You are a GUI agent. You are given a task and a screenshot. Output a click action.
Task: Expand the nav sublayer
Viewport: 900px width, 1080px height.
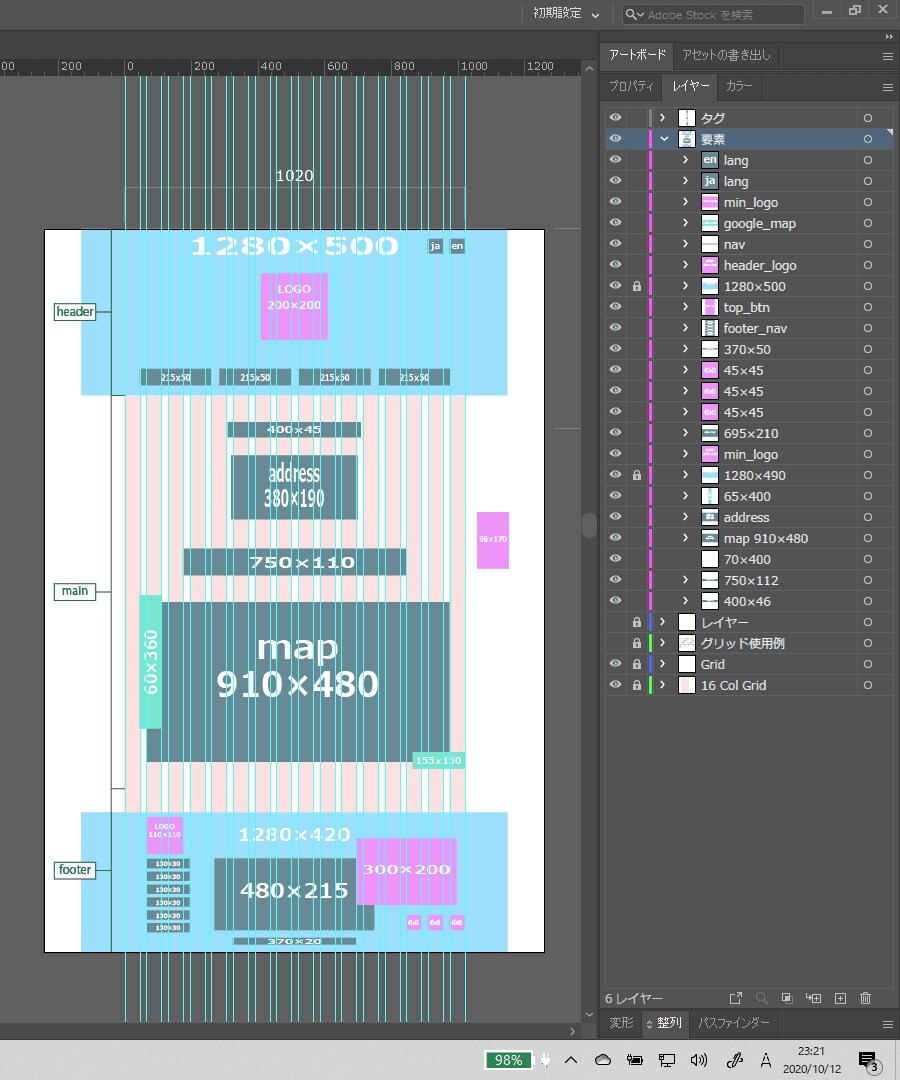pyautogui.click(x=685, y=245)
